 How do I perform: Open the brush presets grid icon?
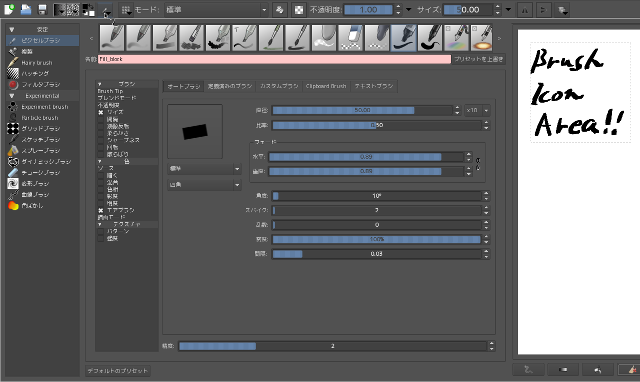pyautogui.click(x=127, y=10)
